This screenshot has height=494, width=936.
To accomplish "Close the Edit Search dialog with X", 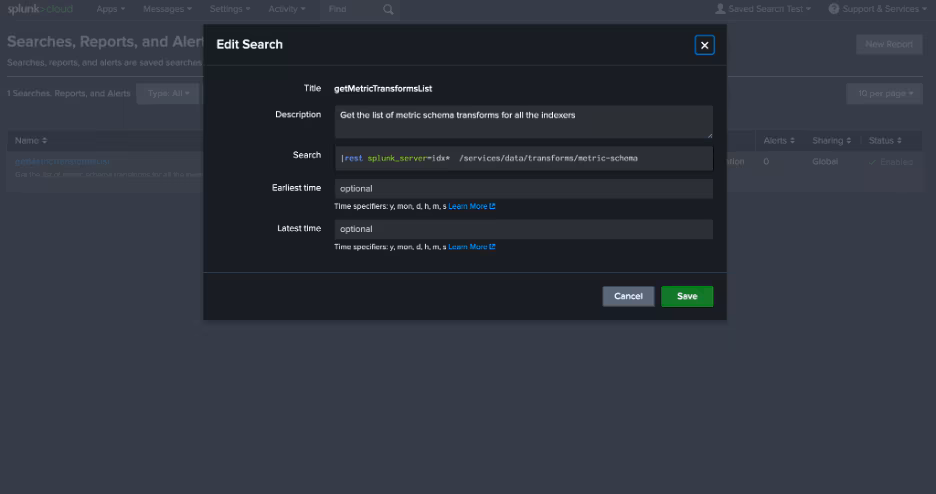I will pyautogui.click(x=704, y=45).
